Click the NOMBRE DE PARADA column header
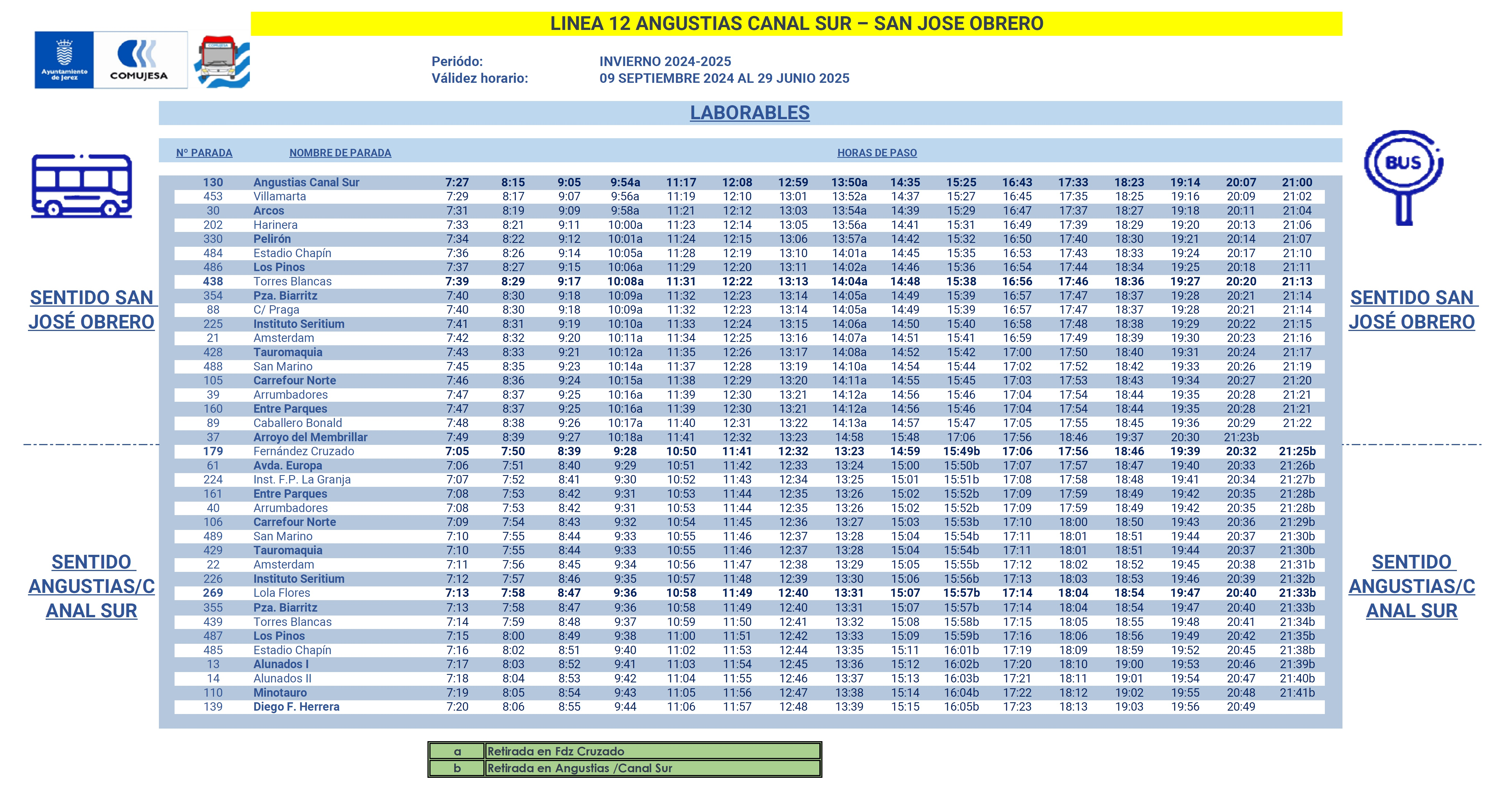 pyautogui.click(x=340, y=153)
